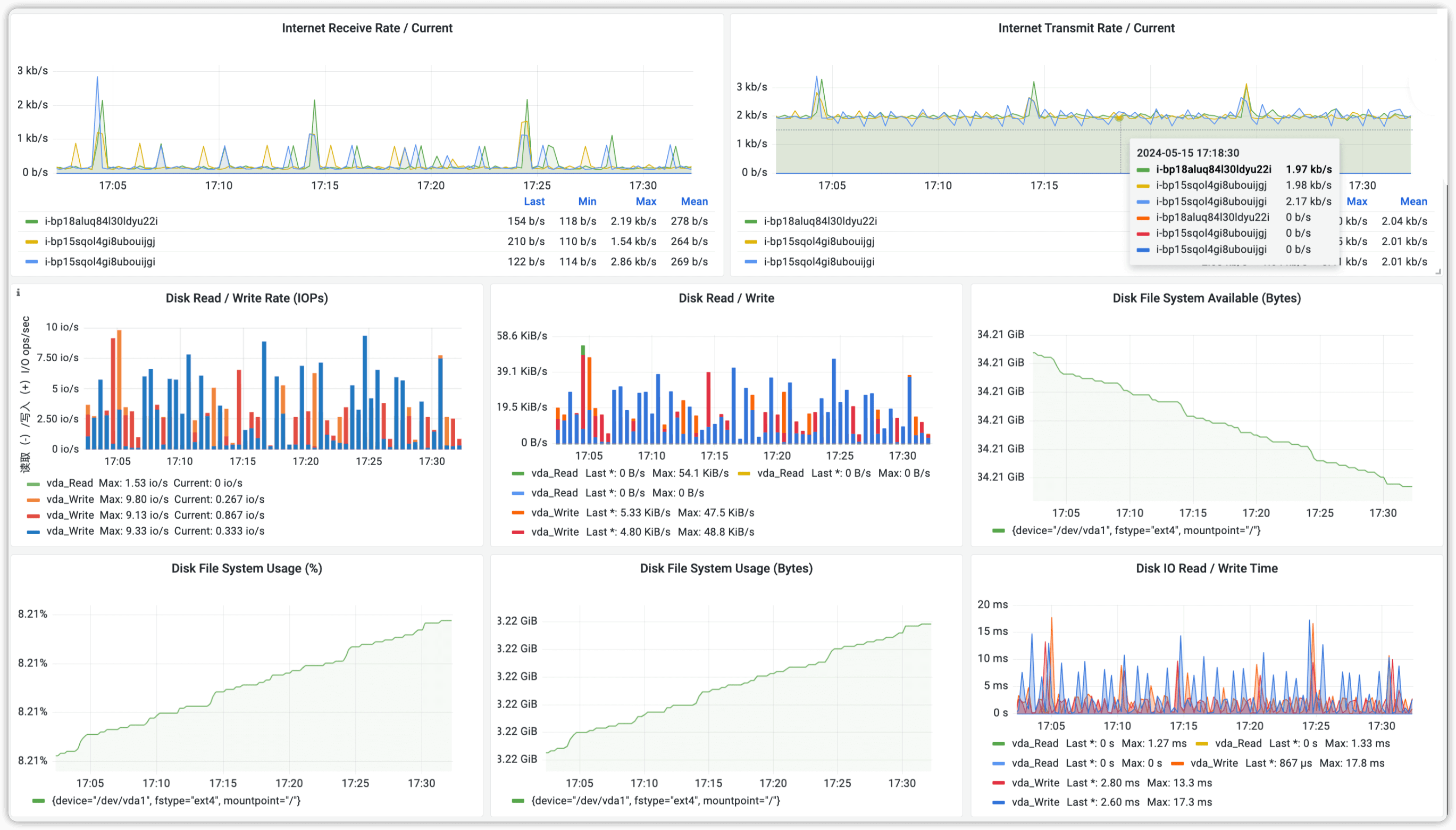The width and height of the screenshot is (1456, 830).
Task: Open the Disk Read / Write Rate (IOPs) title menu
Action: [x=247, y=298]
